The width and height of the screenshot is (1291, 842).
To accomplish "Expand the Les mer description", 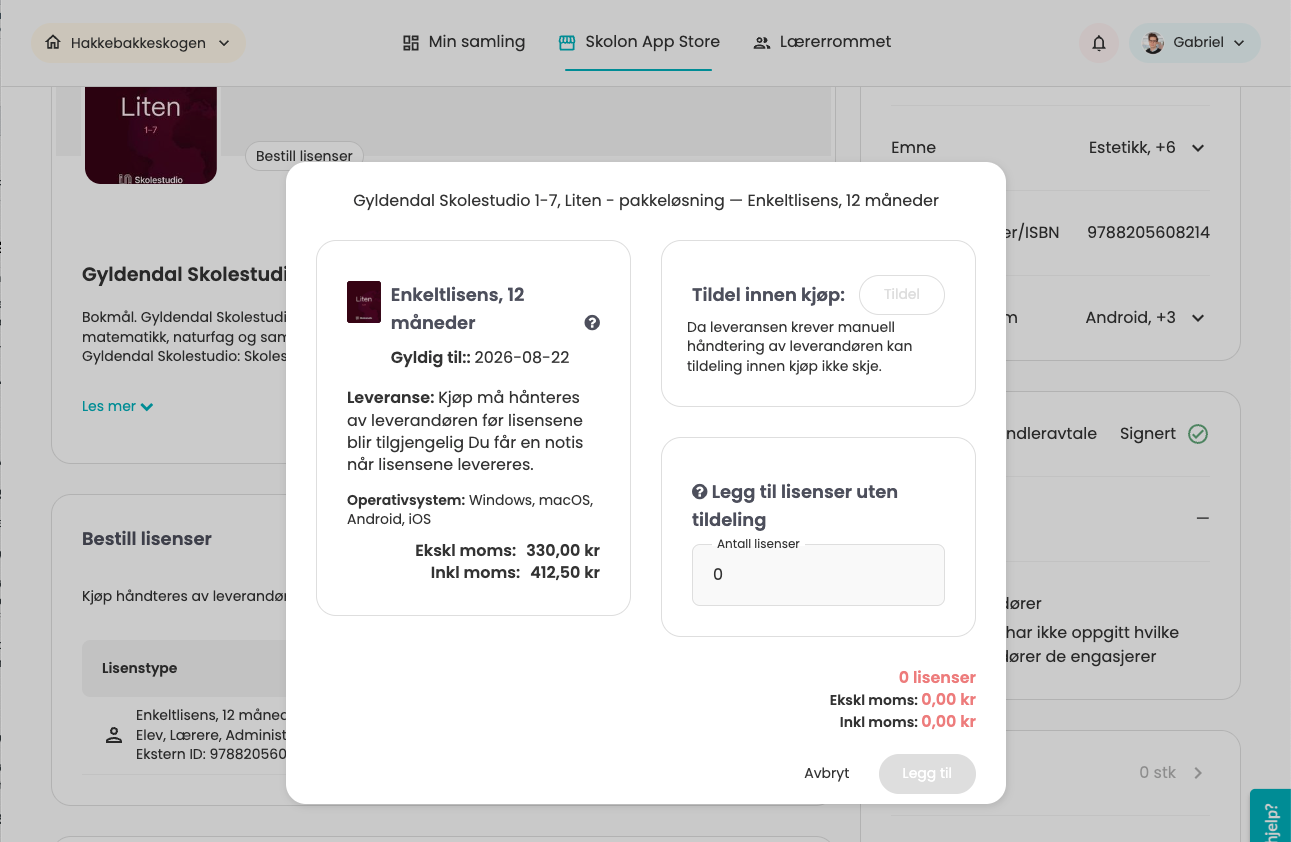I will coord(117,406).
